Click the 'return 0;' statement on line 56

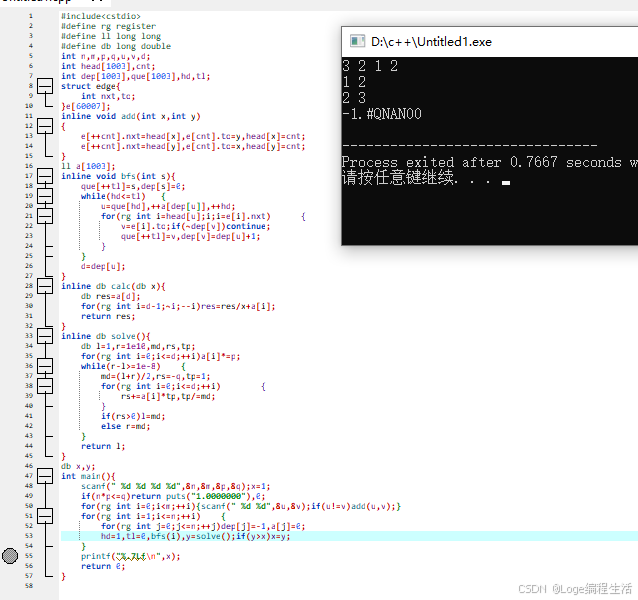point(103,566)
